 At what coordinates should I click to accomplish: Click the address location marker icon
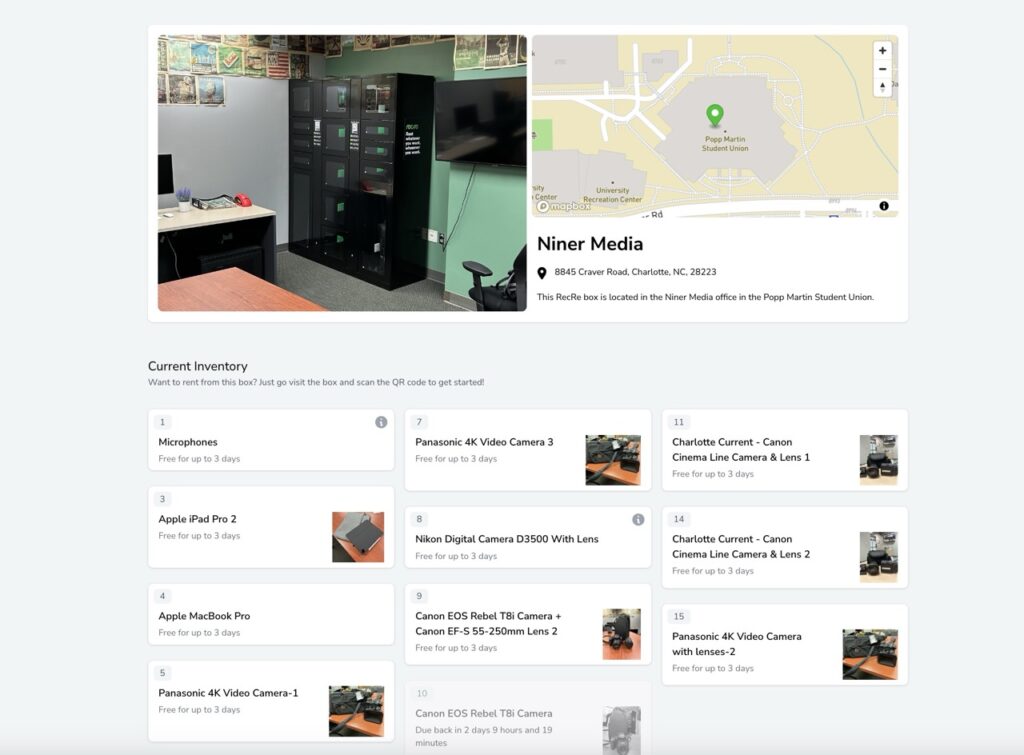coord(542,273)
